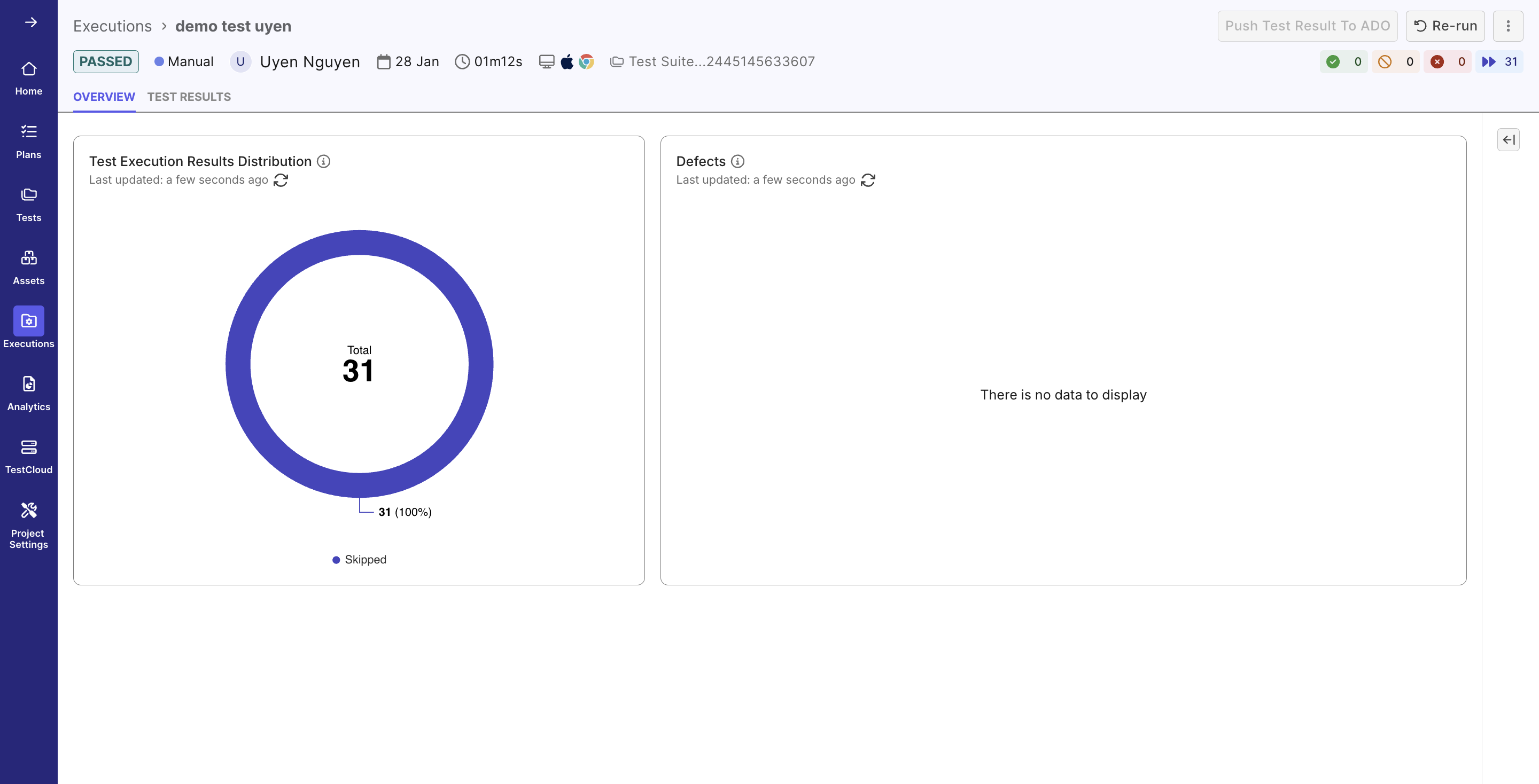Refresh the Defects panel

868,180
